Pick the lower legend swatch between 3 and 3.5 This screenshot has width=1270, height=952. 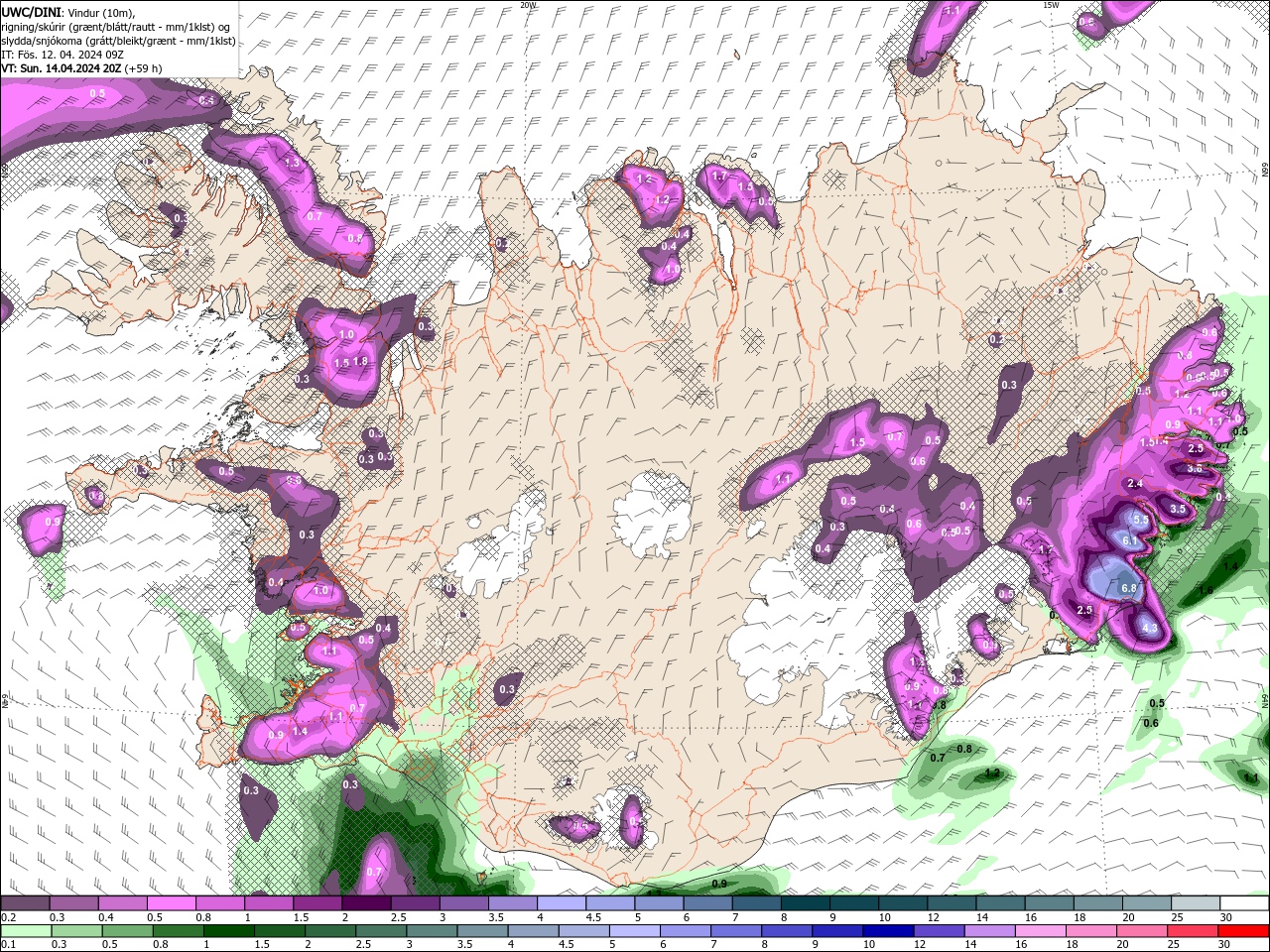pos(432,930)
